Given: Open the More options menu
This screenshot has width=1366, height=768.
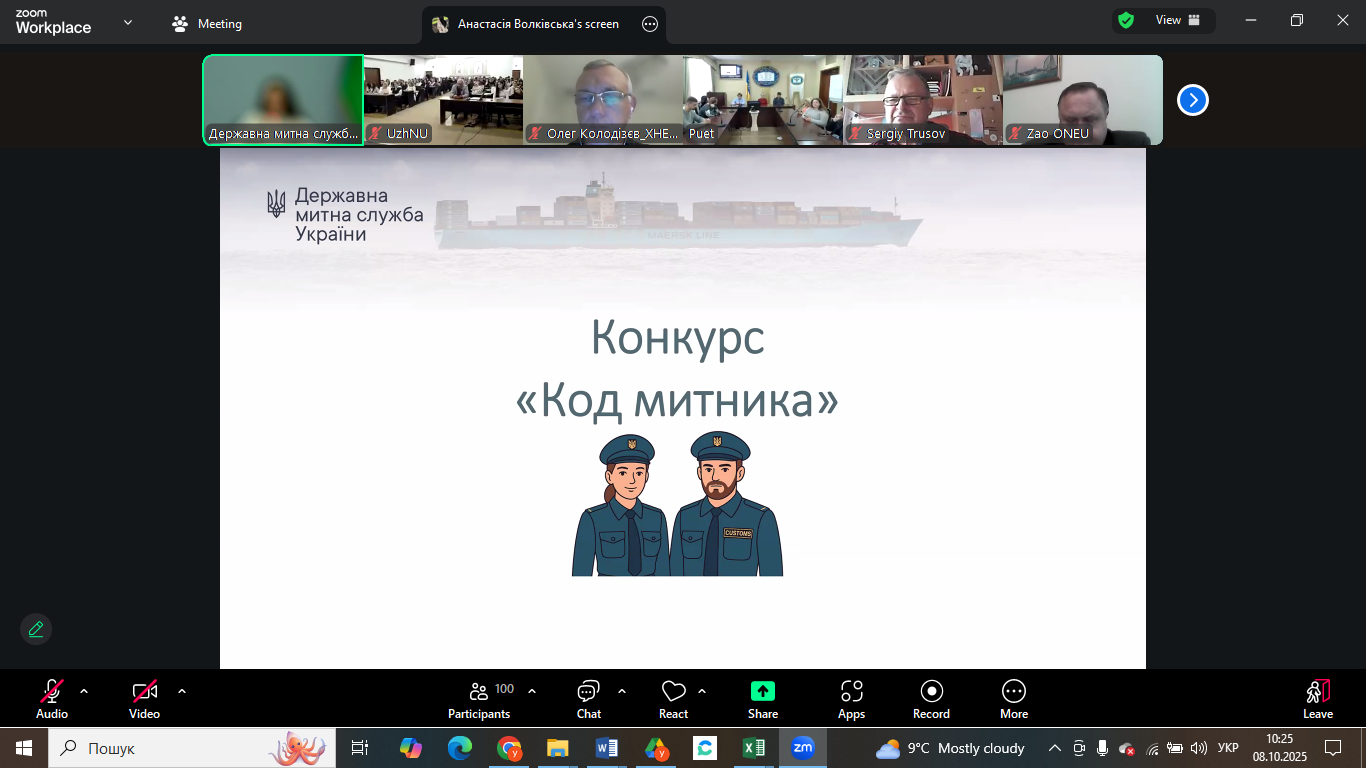Looking at the screenshot, I should tap(1013, 698).
